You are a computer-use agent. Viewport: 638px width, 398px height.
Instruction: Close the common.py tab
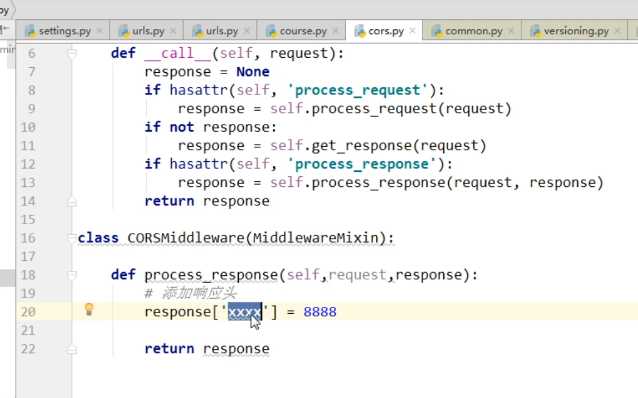tap(511, 31)
